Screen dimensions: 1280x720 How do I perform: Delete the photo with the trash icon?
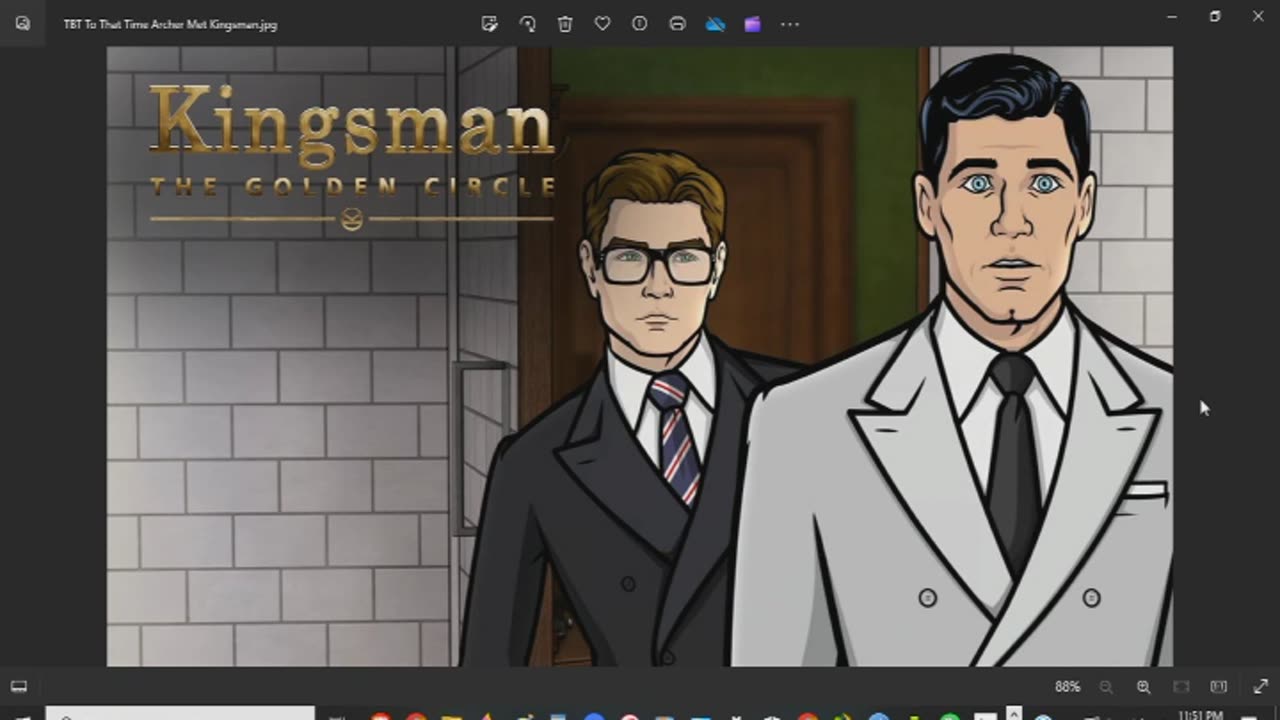click(565, 24)
